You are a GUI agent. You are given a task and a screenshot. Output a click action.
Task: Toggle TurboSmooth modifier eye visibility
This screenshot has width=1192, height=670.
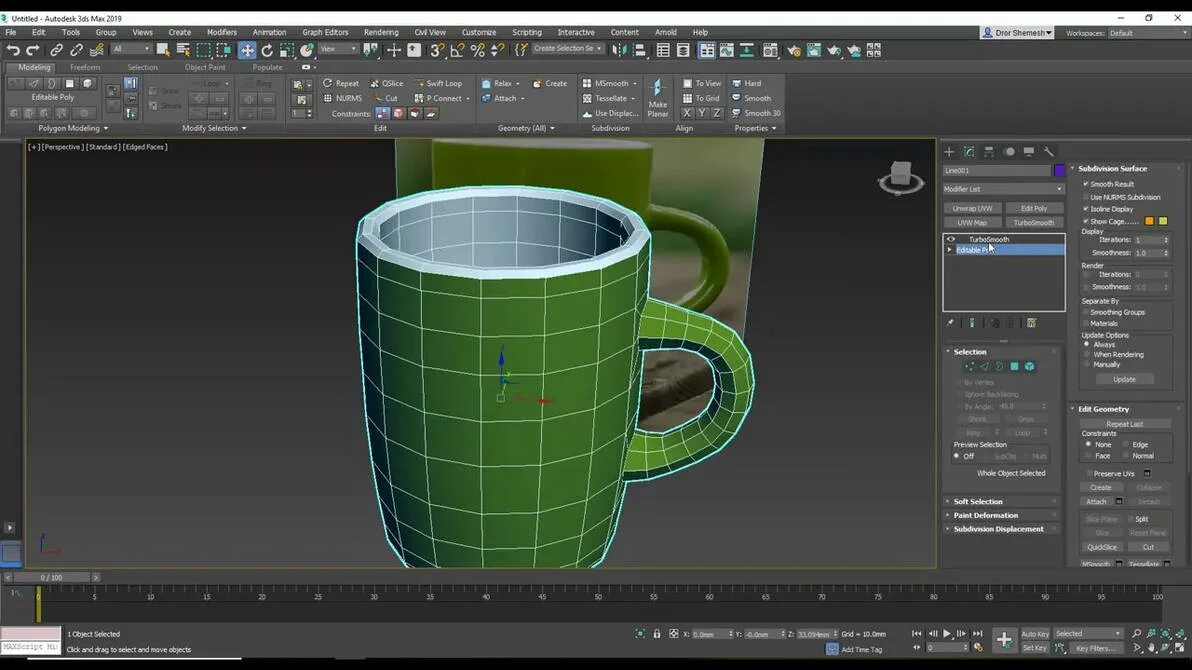coord(950,239)
